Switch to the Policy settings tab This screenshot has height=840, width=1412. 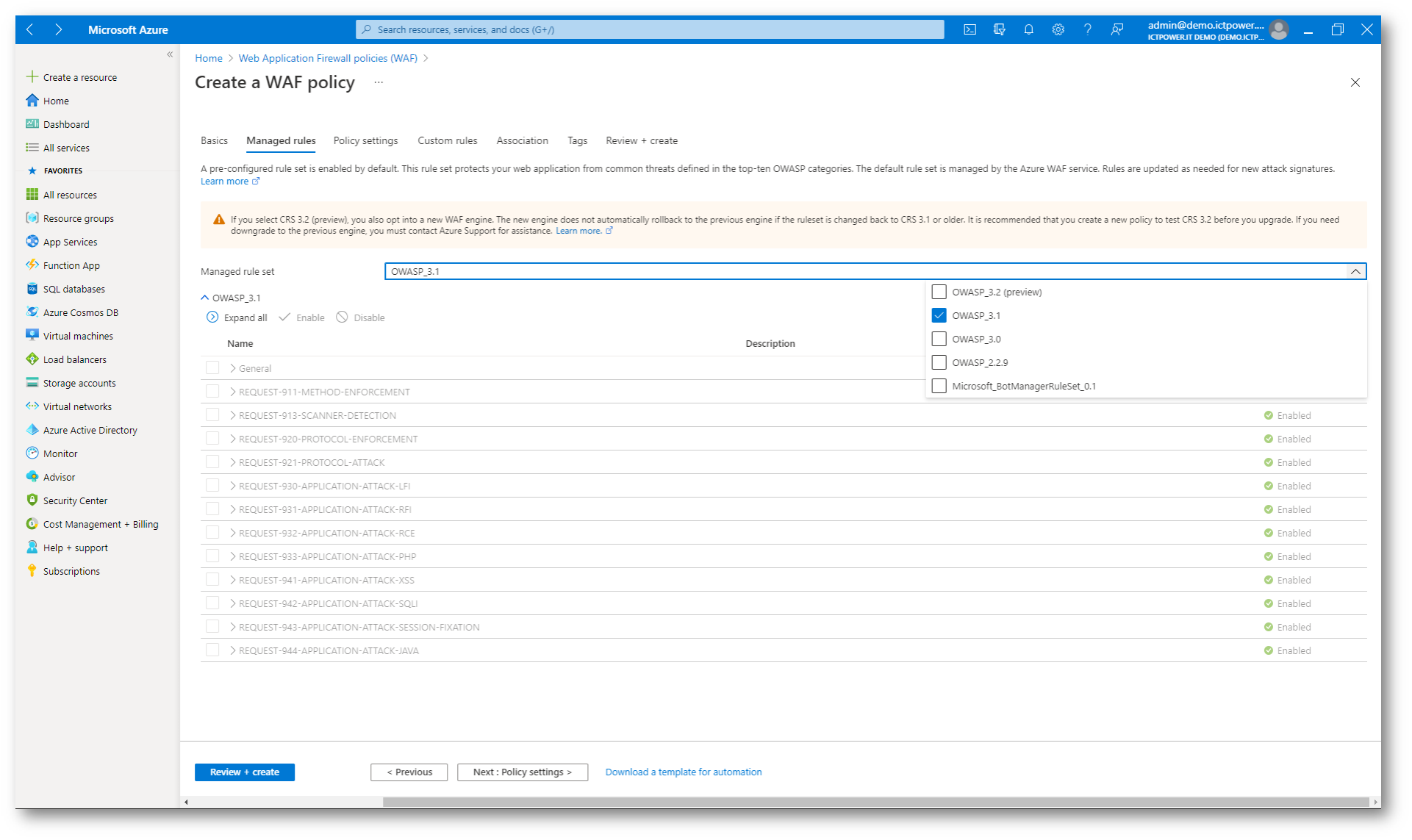pyautogui.click(x=365, y=140)
